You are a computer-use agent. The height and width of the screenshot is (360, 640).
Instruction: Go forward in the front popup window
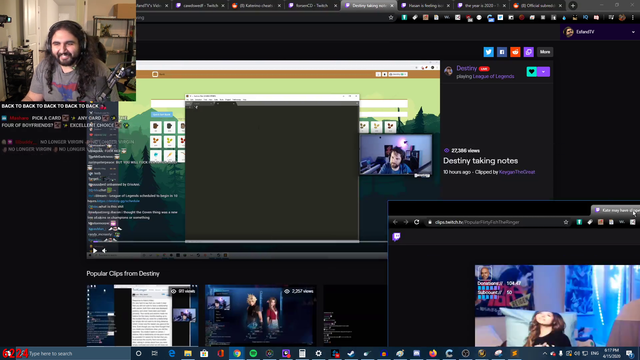click(x=406, y=222)
